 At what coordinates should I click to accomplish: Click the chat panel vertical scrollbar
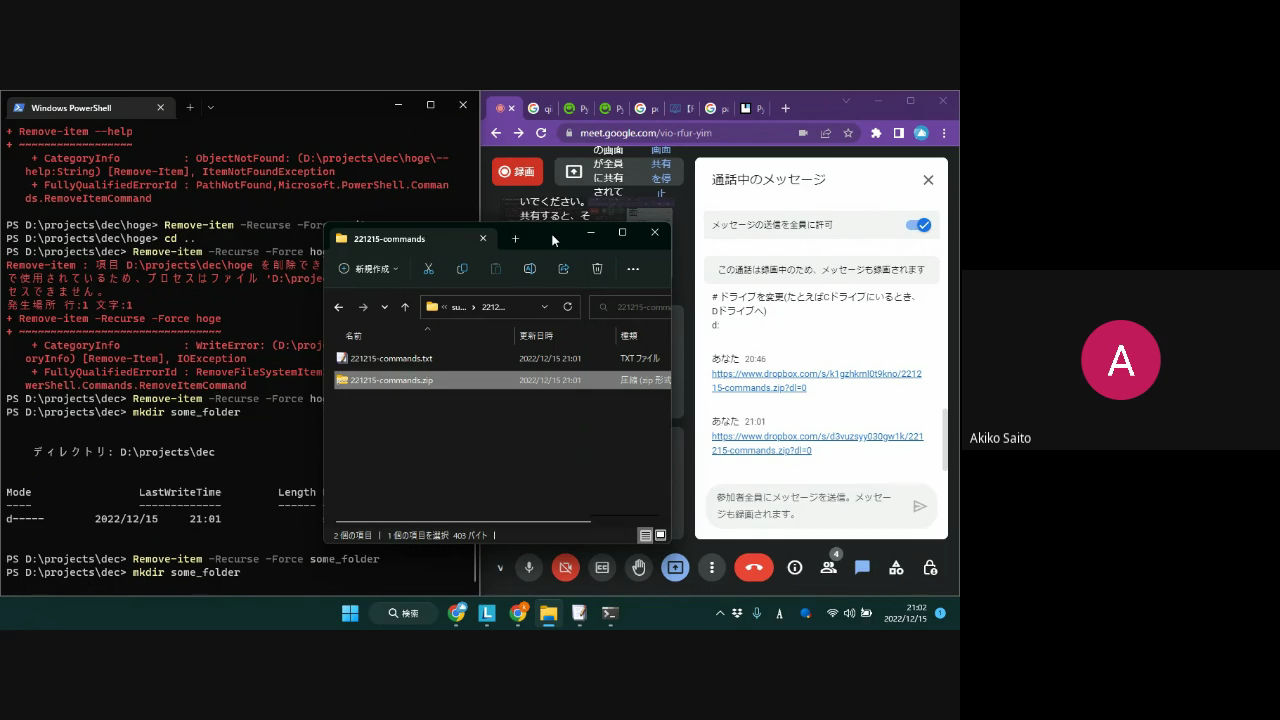tap(944, 440)
